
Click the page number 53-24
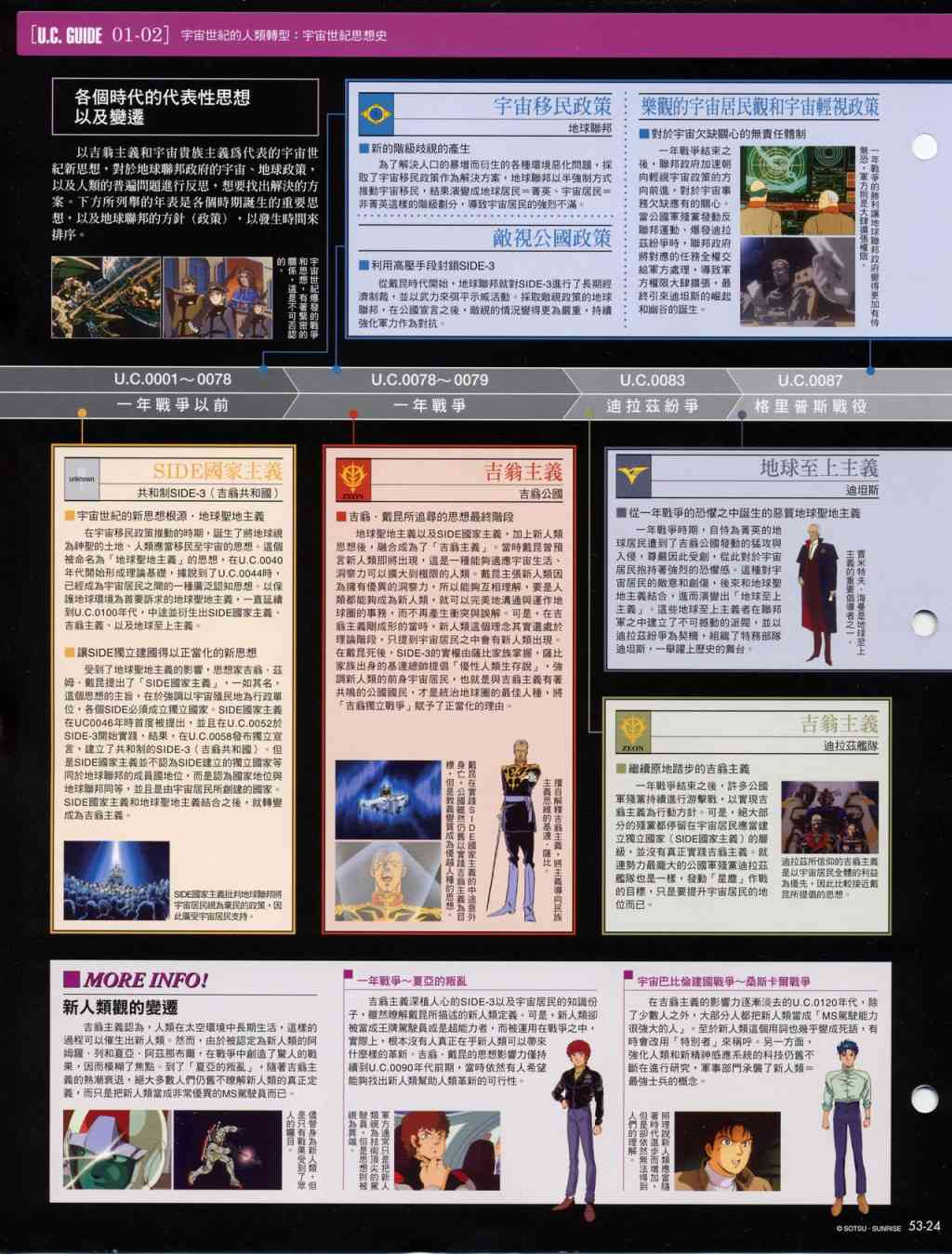click(924, 1226)
